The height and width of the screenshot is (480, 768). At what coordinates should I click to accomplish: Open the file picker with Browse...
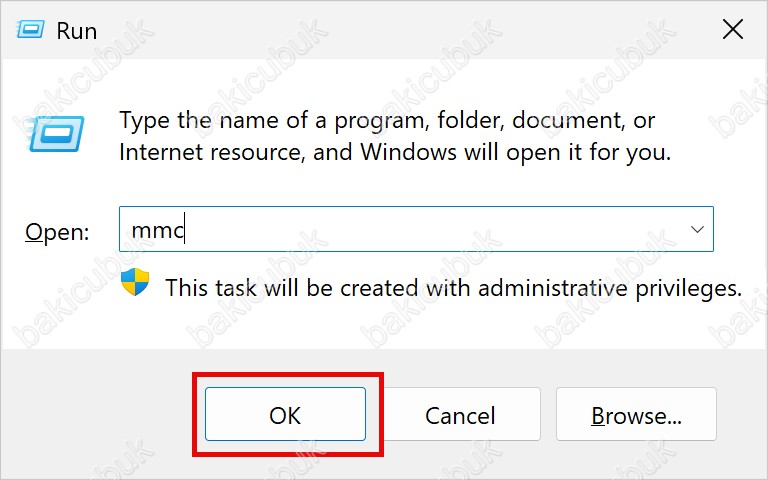pyautogui.click(x=636, y=414)
